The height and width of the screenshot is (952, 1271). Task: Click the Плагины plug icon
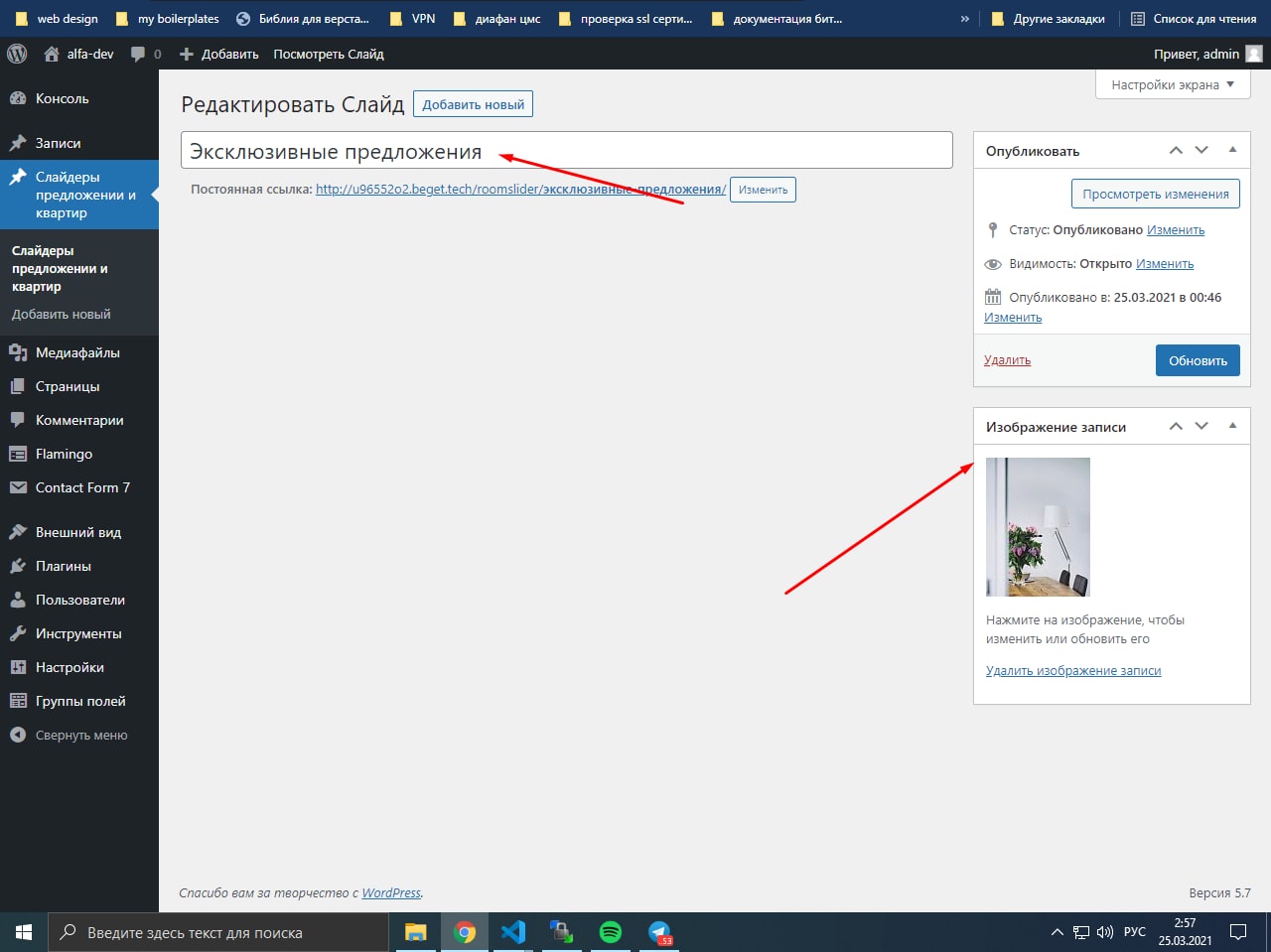pos(18,566)
